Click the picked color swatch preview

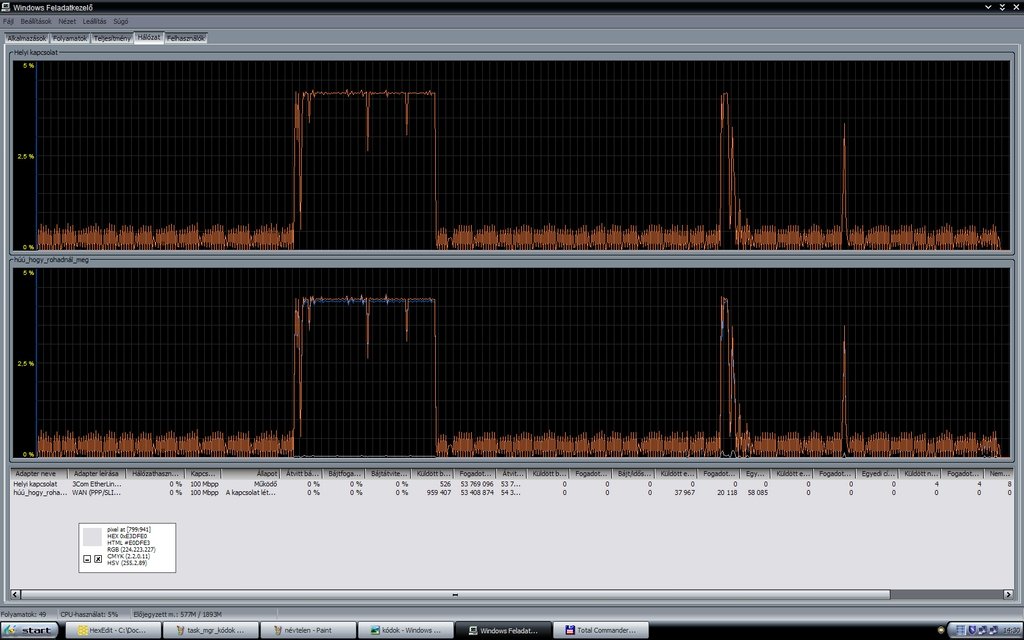pyautogui.click(x=92, y=537)
